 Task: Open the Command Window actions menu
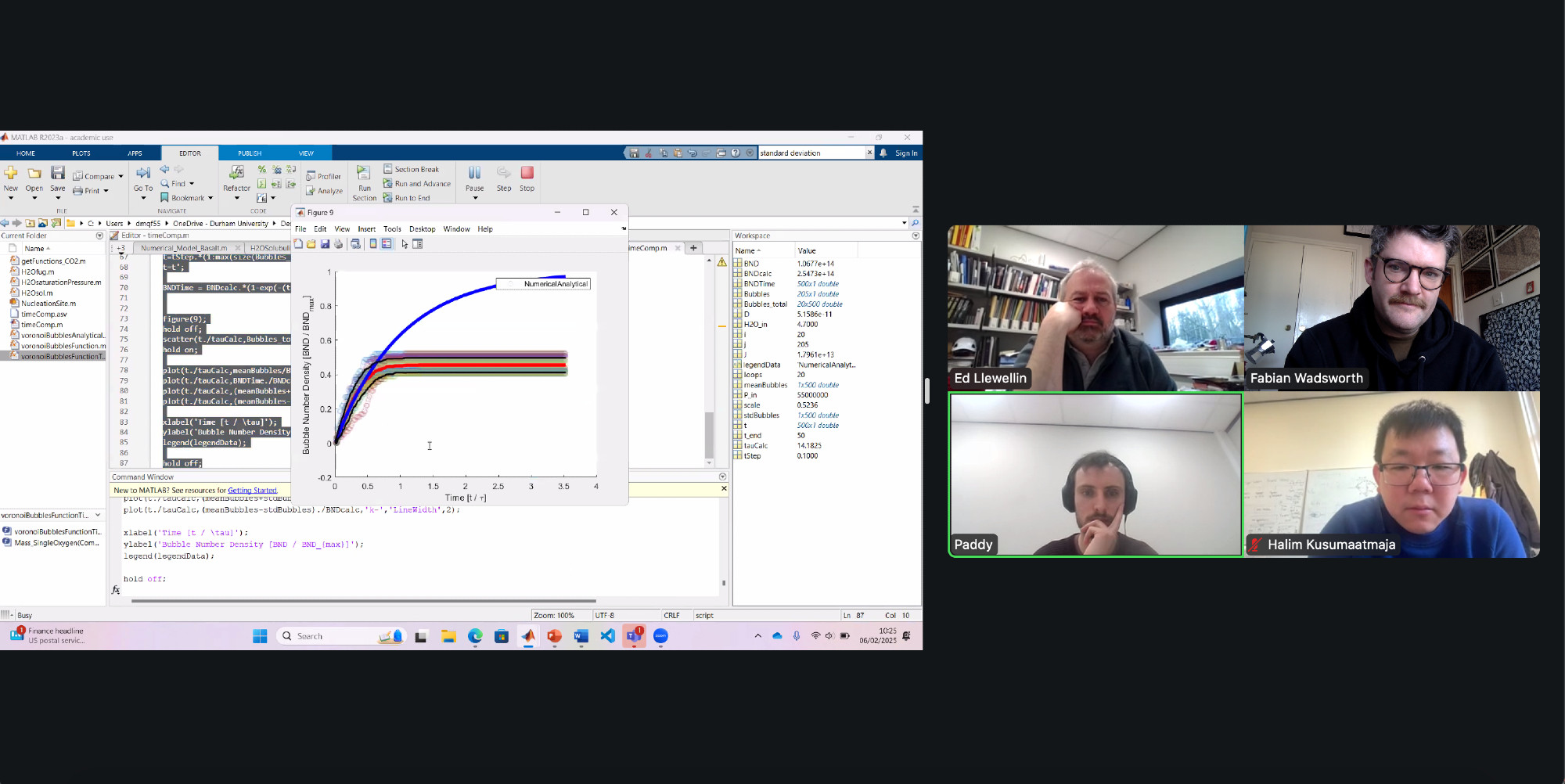click(722, 477)
